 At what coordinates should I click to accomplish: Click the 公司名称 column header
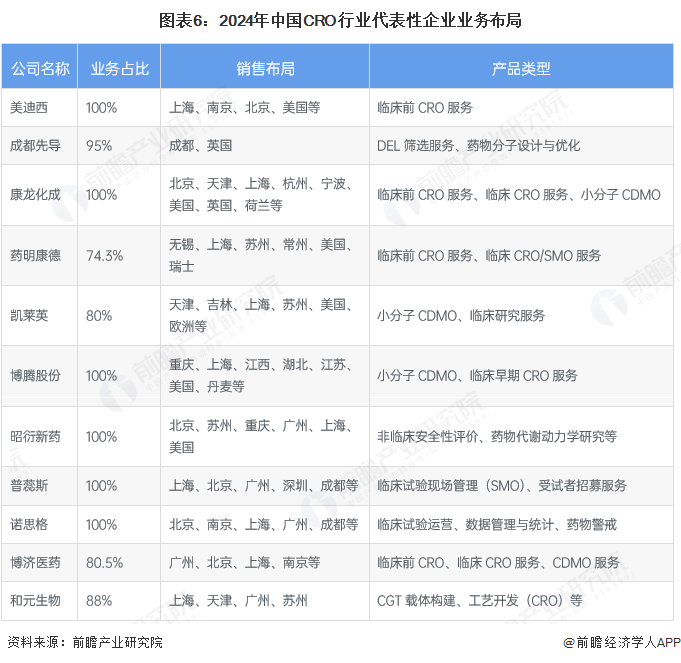point(40,69)
